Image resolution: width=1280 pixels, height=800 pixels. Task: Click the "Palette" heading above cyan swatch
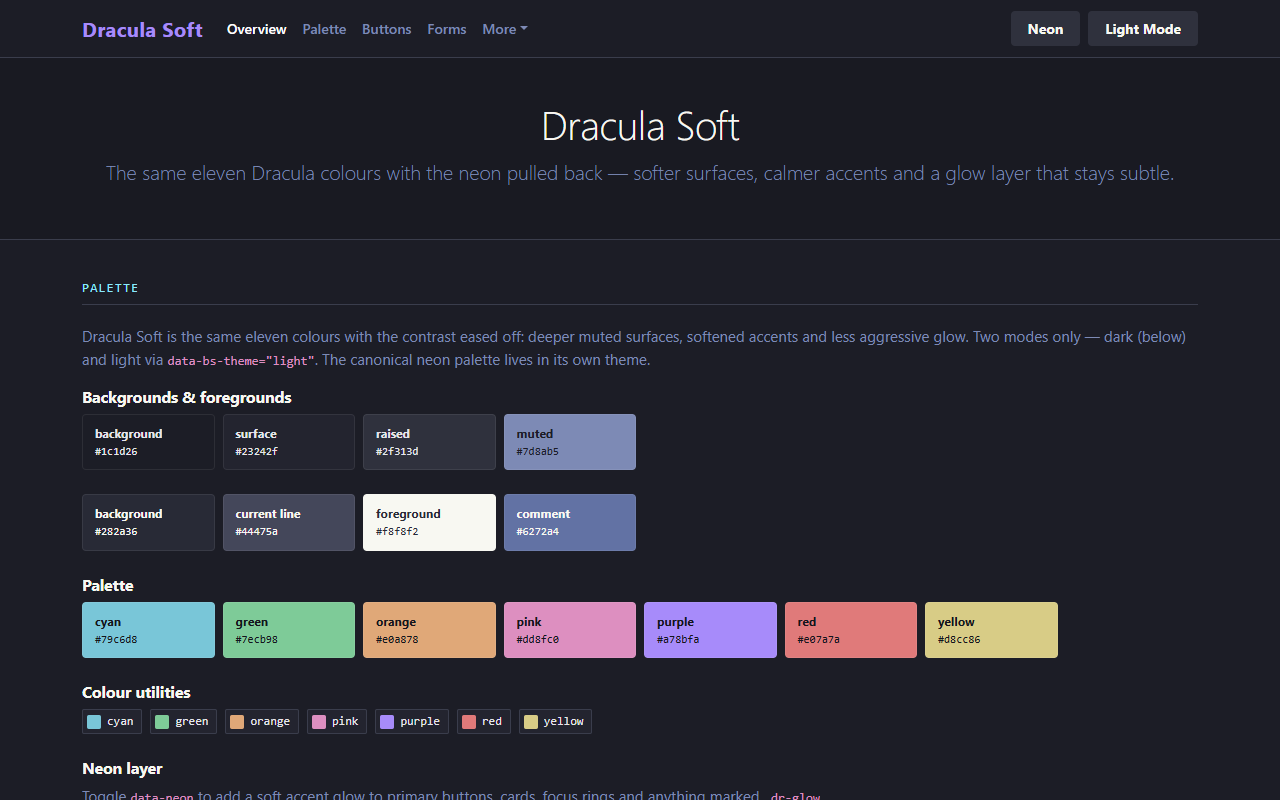tap(108, 585)
